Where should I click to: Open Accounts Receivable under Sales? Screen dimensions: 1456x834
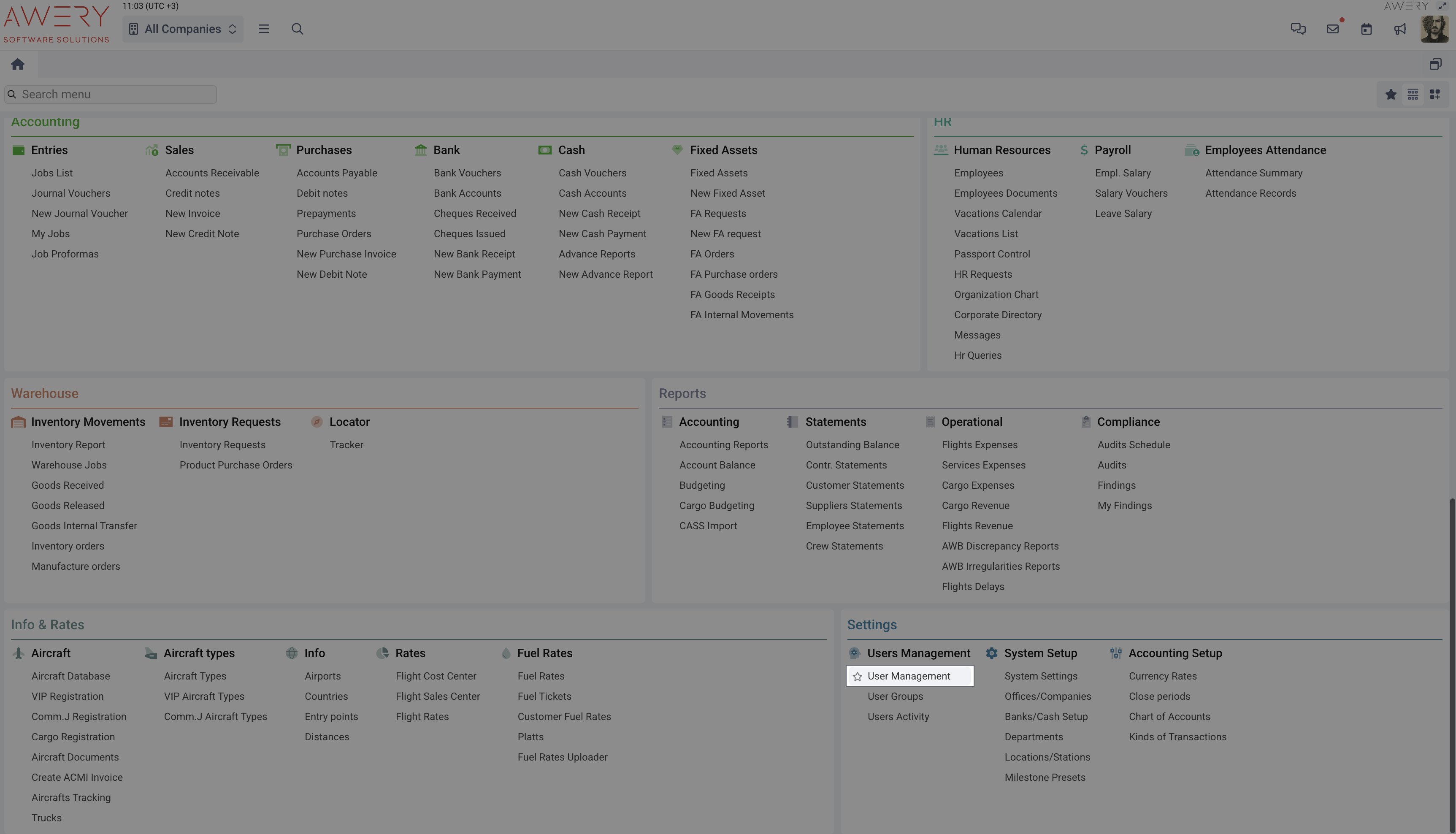click(x=212, y=173)
